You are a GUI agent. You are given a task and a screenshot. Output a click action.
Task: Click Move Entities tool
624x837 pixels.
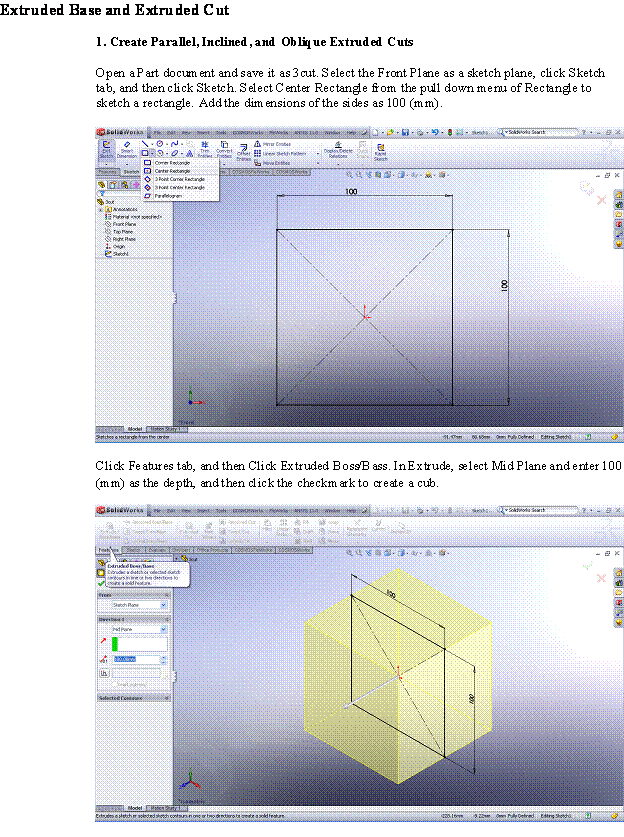(x=272, y=163)
